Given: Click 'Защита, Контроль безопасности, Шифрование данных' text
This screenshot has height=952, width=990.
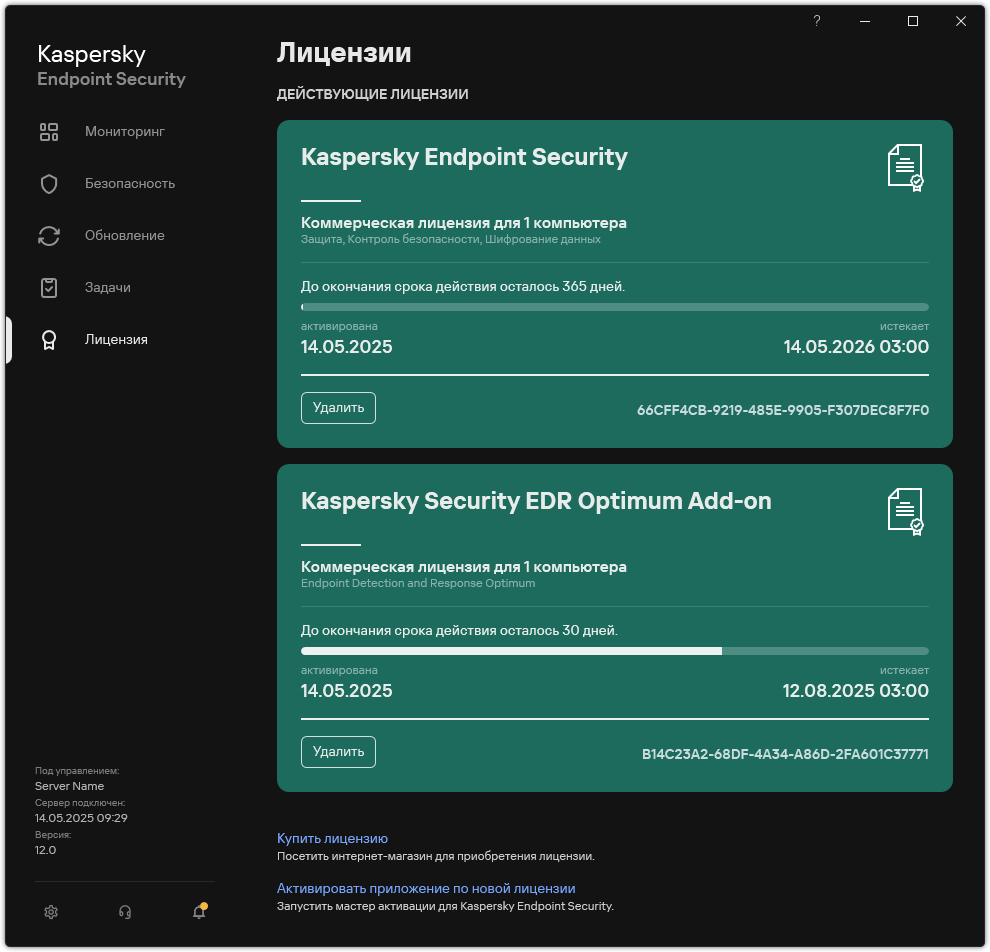Looking at the screenshot, I should tap(451, 239).
